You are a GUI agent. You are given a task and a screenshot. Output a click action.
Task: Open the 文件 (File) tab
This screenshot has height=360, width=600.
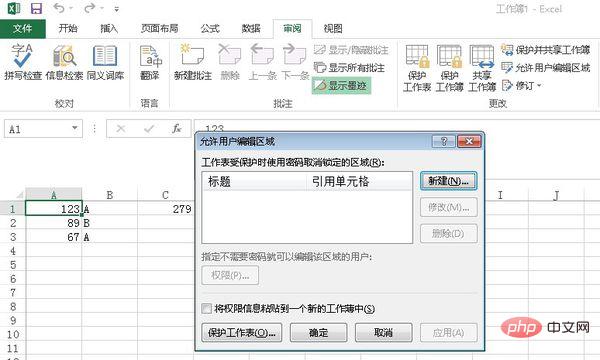[23, 29]
